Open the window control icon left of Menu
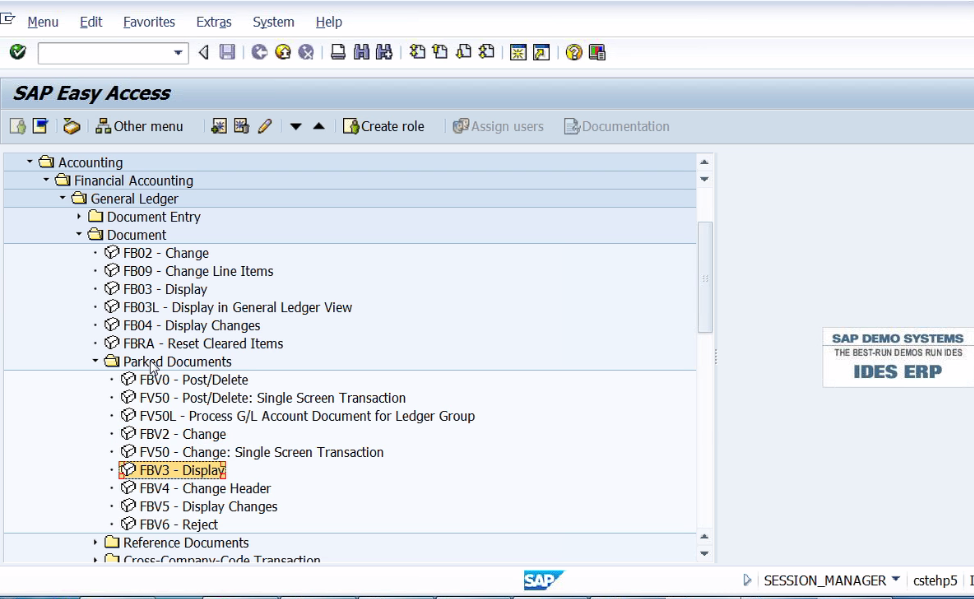This screenshot has height=599, width=974. pyautogui.click(x=7, y=19)
